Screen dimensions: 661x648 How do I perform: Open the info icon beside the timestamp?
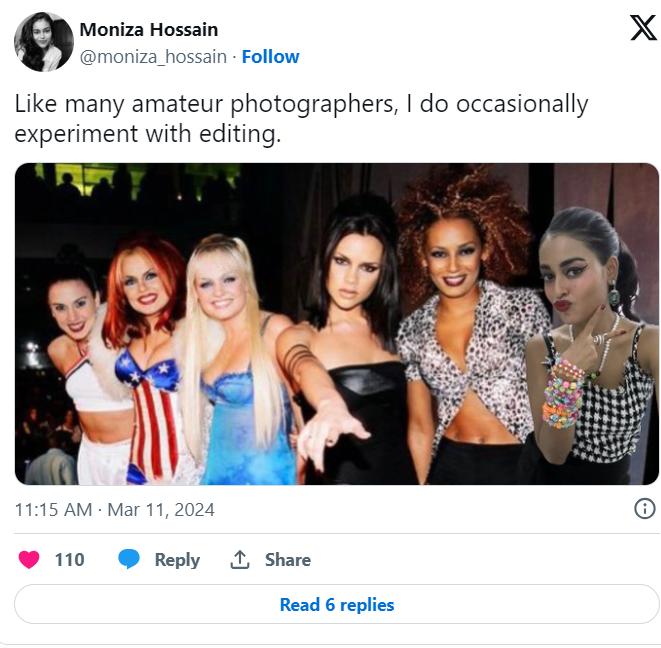(645, 509)
